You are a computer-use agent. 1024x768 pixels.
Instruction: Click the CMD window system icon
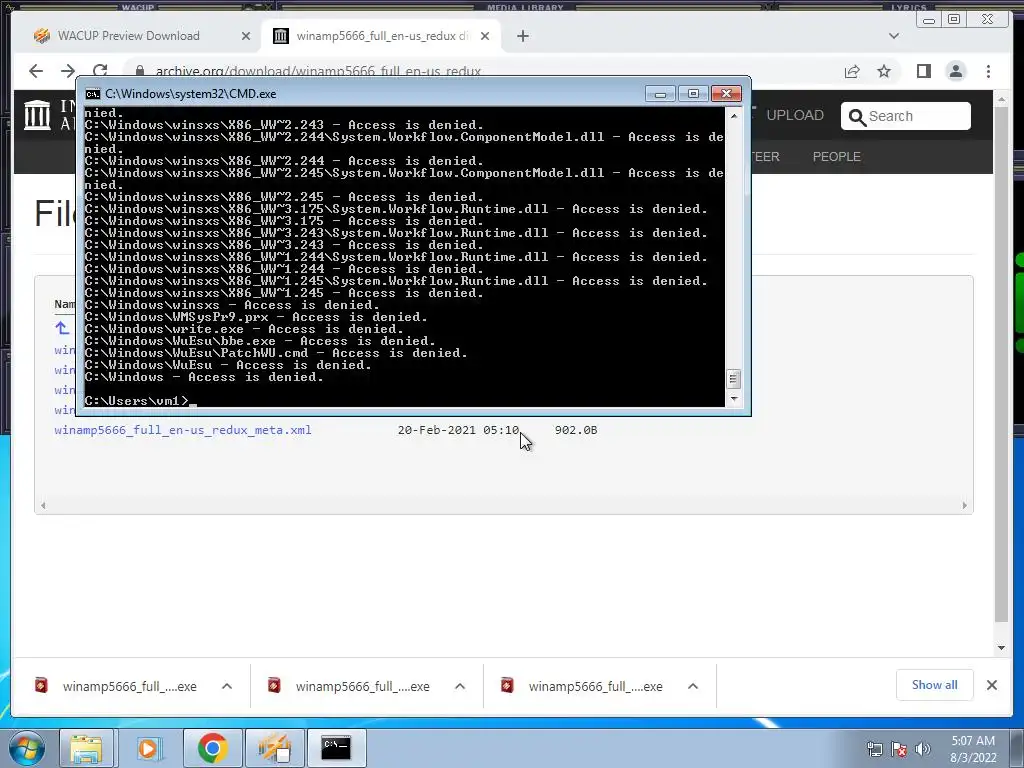point(93,94)
